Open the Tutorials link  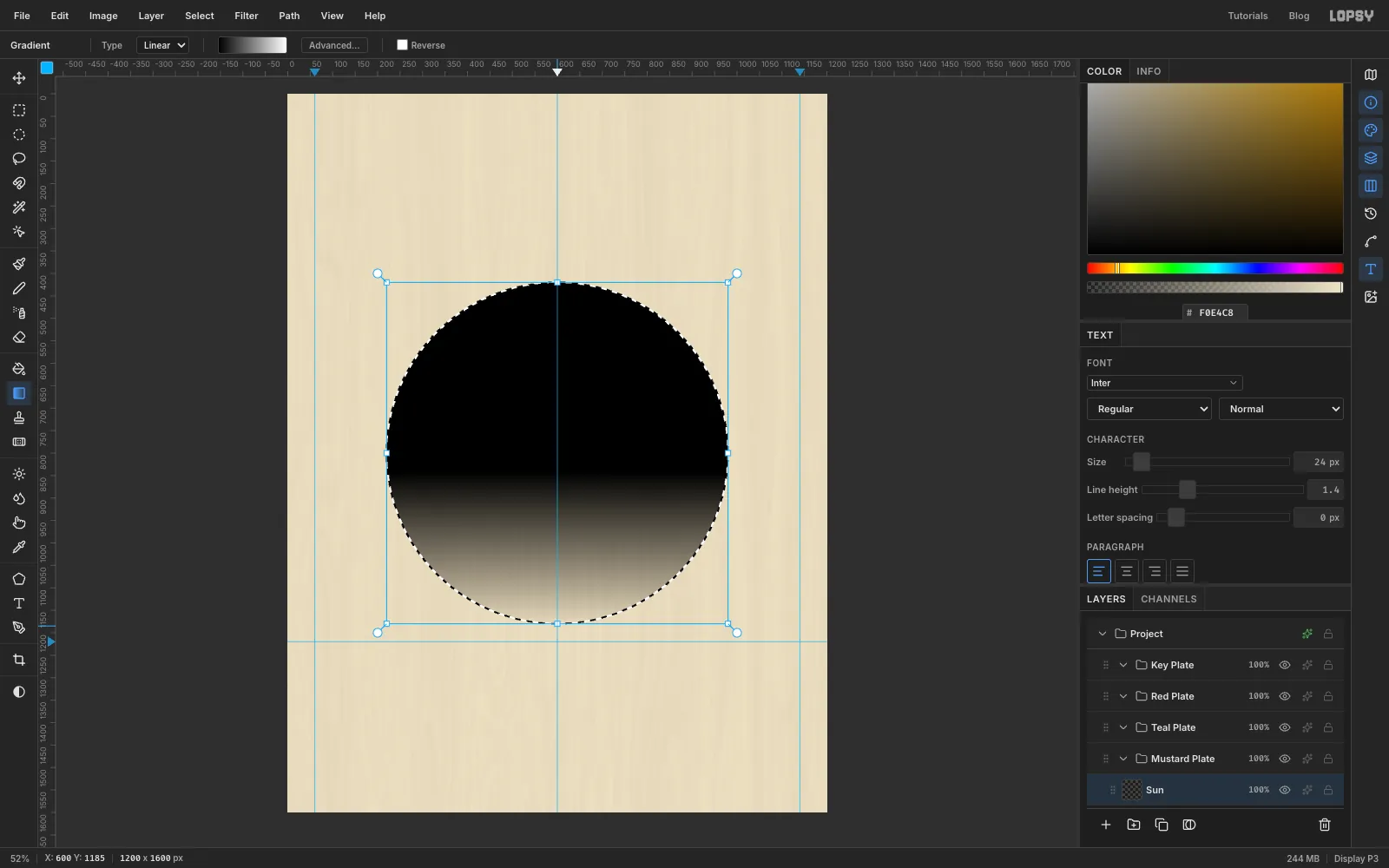click(1247, 16)
